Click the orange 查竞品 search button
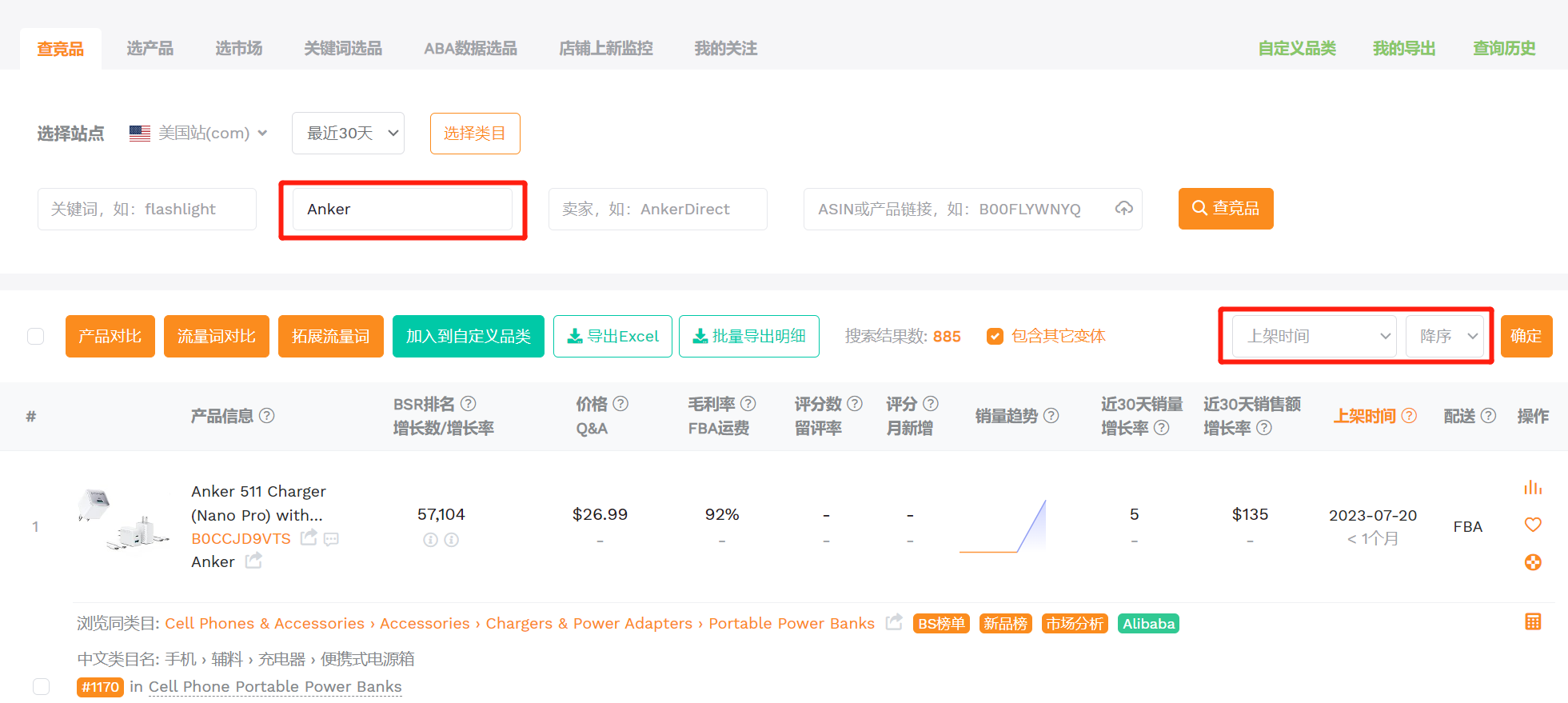Viewport: 1568px width, 703px height. [x=1226, y=208]
